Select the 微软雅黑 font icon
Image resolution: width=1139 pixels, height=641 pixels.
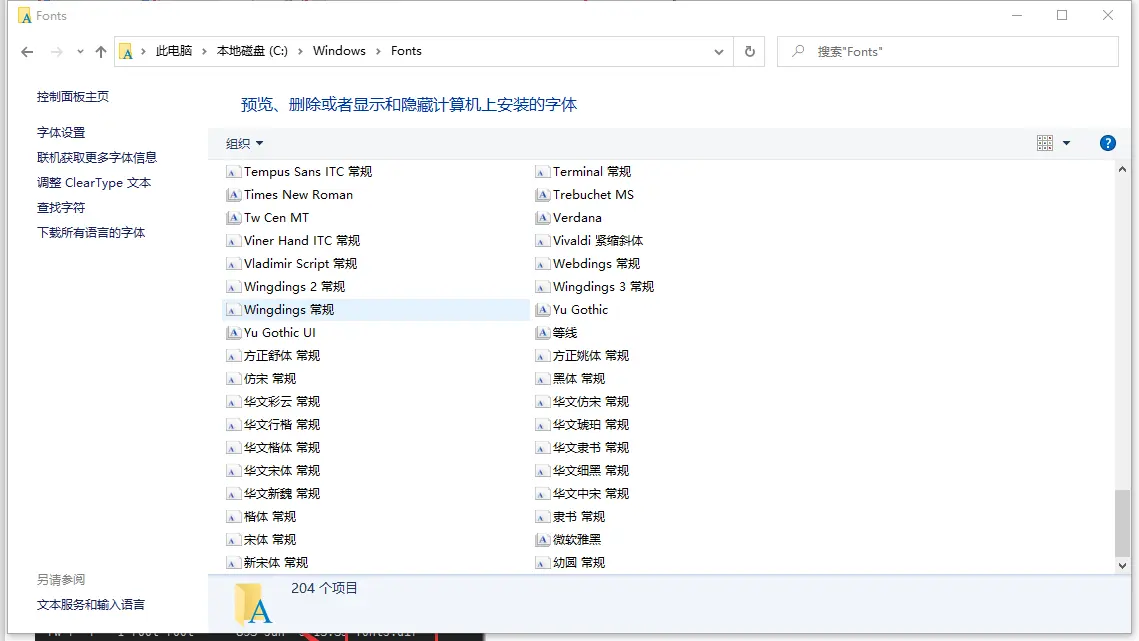pos(543,540)
